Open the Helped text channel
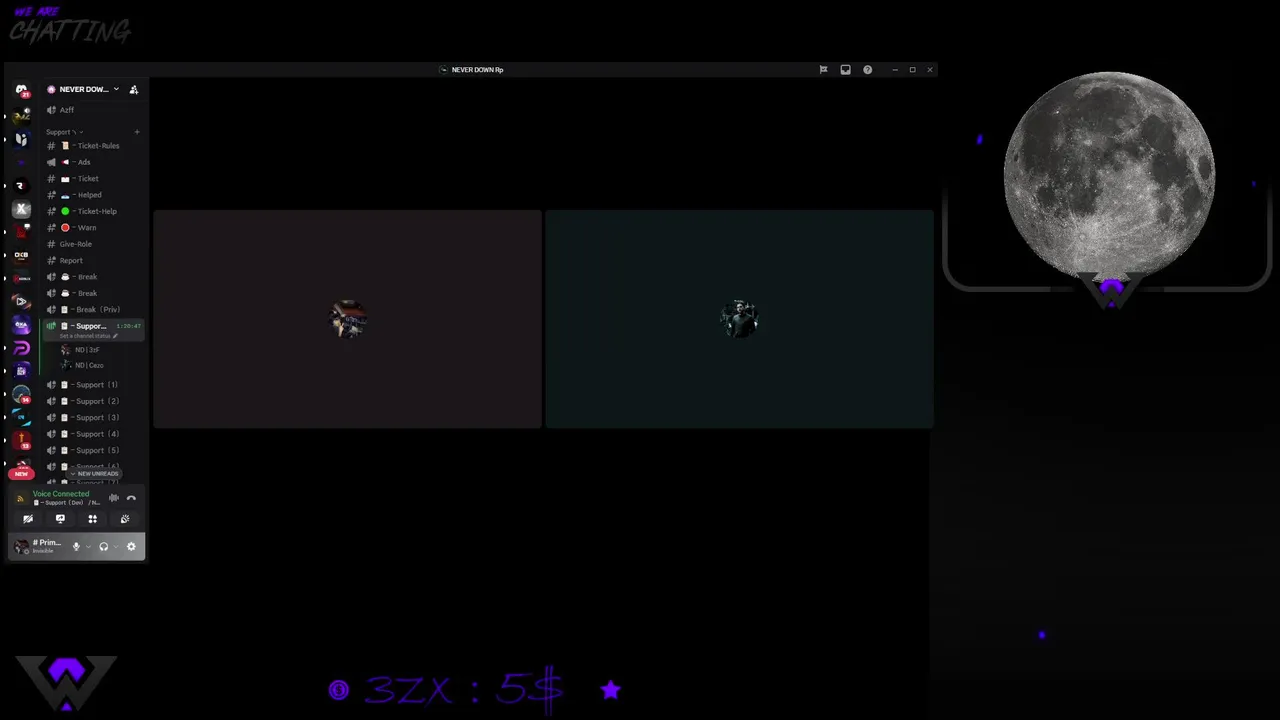Viewport: 1280px width, 720px height. pyautogui.click(x=94, y=195)
